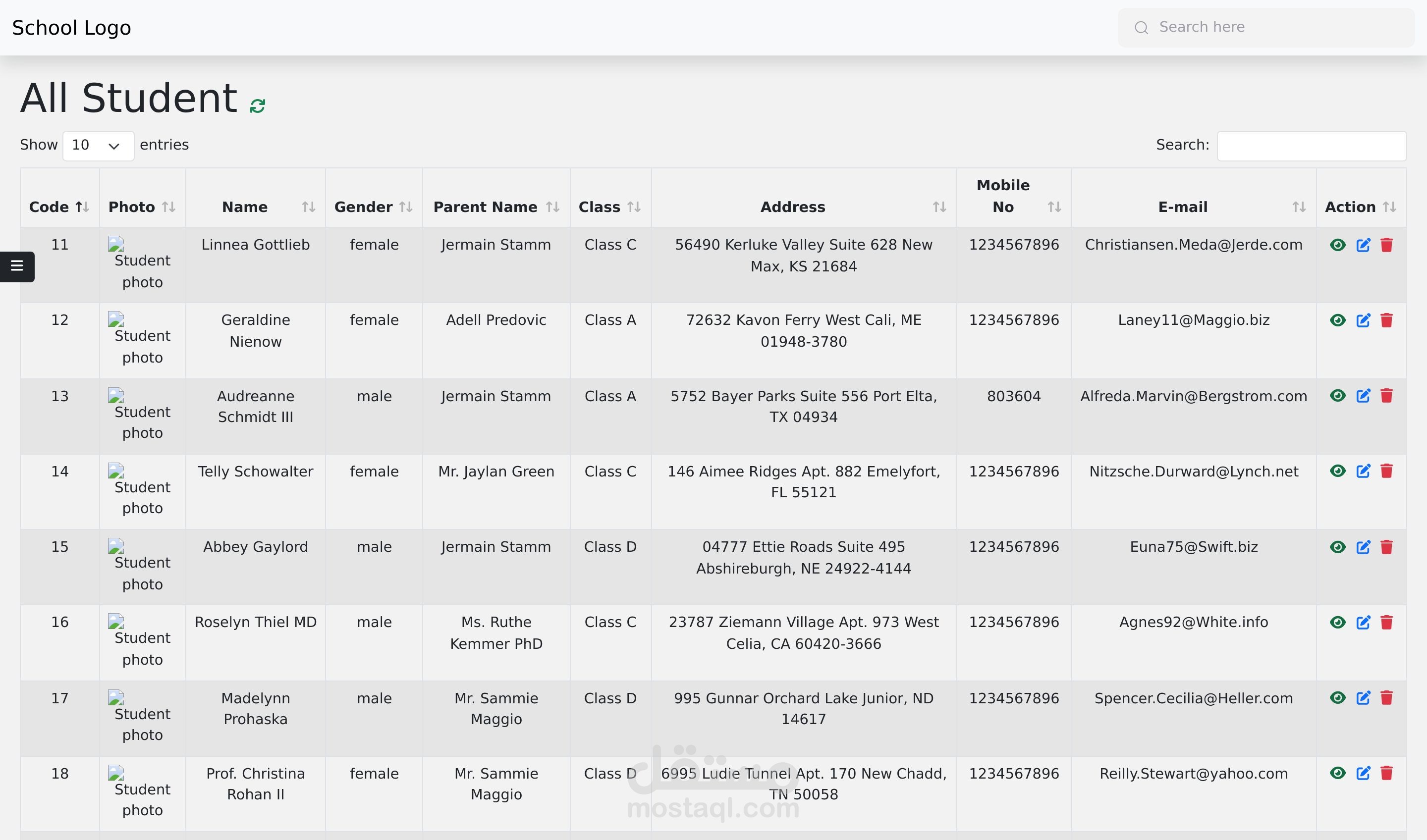Image resolution: width=1427 pixels, height=840 pixels.
Task: Delete student Geraldine Nienow row
Action: coord(1386,320)
